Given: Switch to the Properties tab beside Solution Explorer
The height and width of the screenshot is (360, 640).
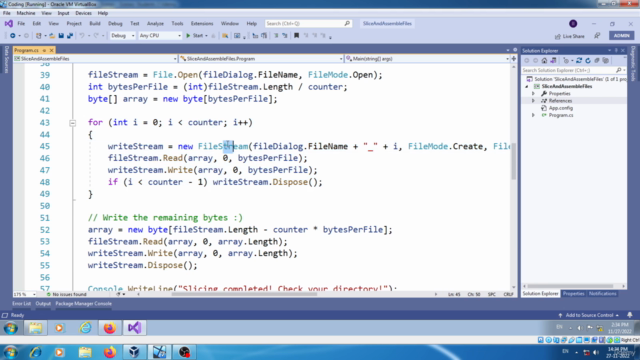Looking at the screenshot, I should (x=573, y=294).
